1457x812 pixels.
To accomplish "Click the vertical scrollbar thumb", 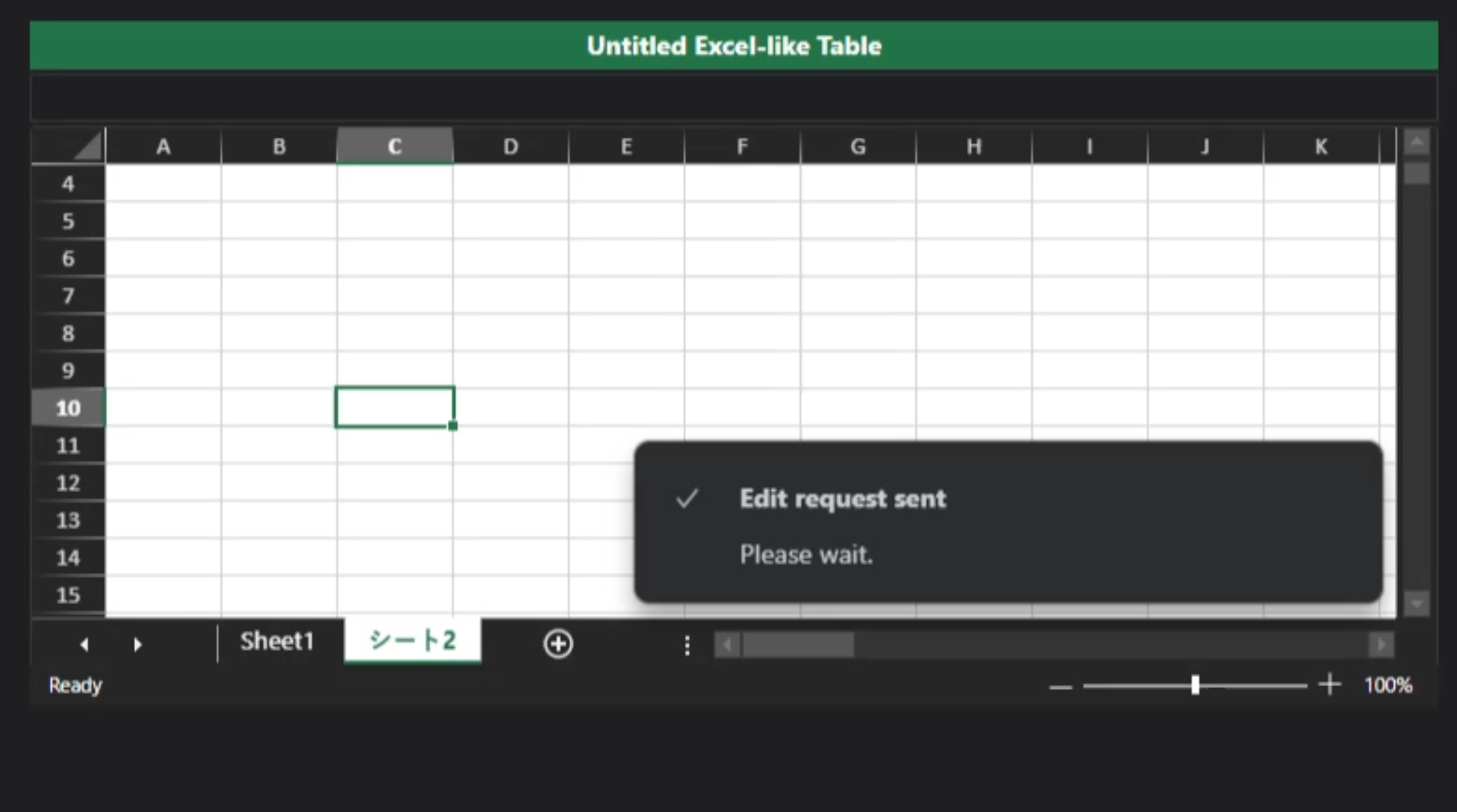I will point(1417,174).
